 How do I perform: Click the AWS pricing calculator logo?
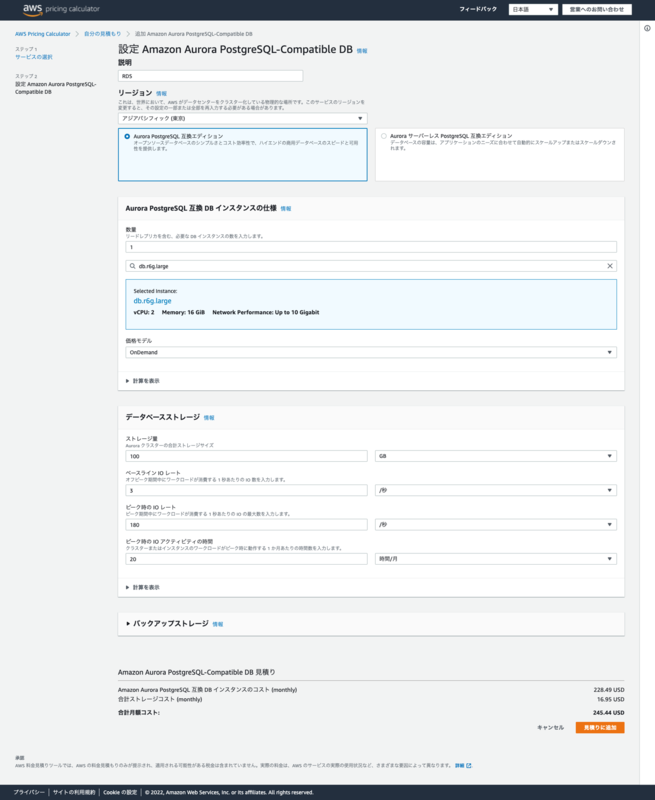pos(61,9)
